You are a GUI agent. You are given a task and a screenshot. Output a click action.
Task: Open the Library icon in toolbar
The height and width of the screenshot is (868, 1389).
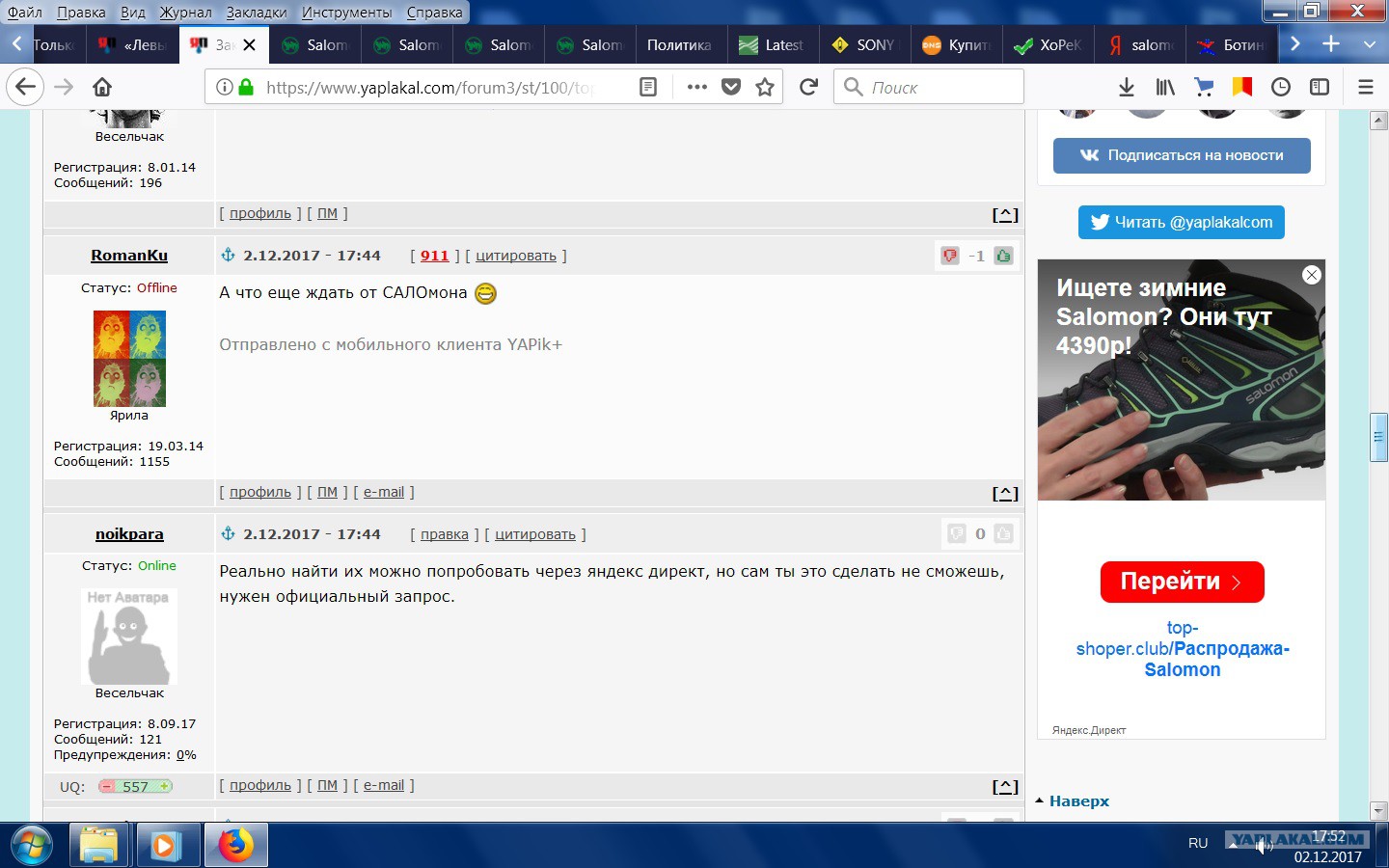coord(1165,87)
